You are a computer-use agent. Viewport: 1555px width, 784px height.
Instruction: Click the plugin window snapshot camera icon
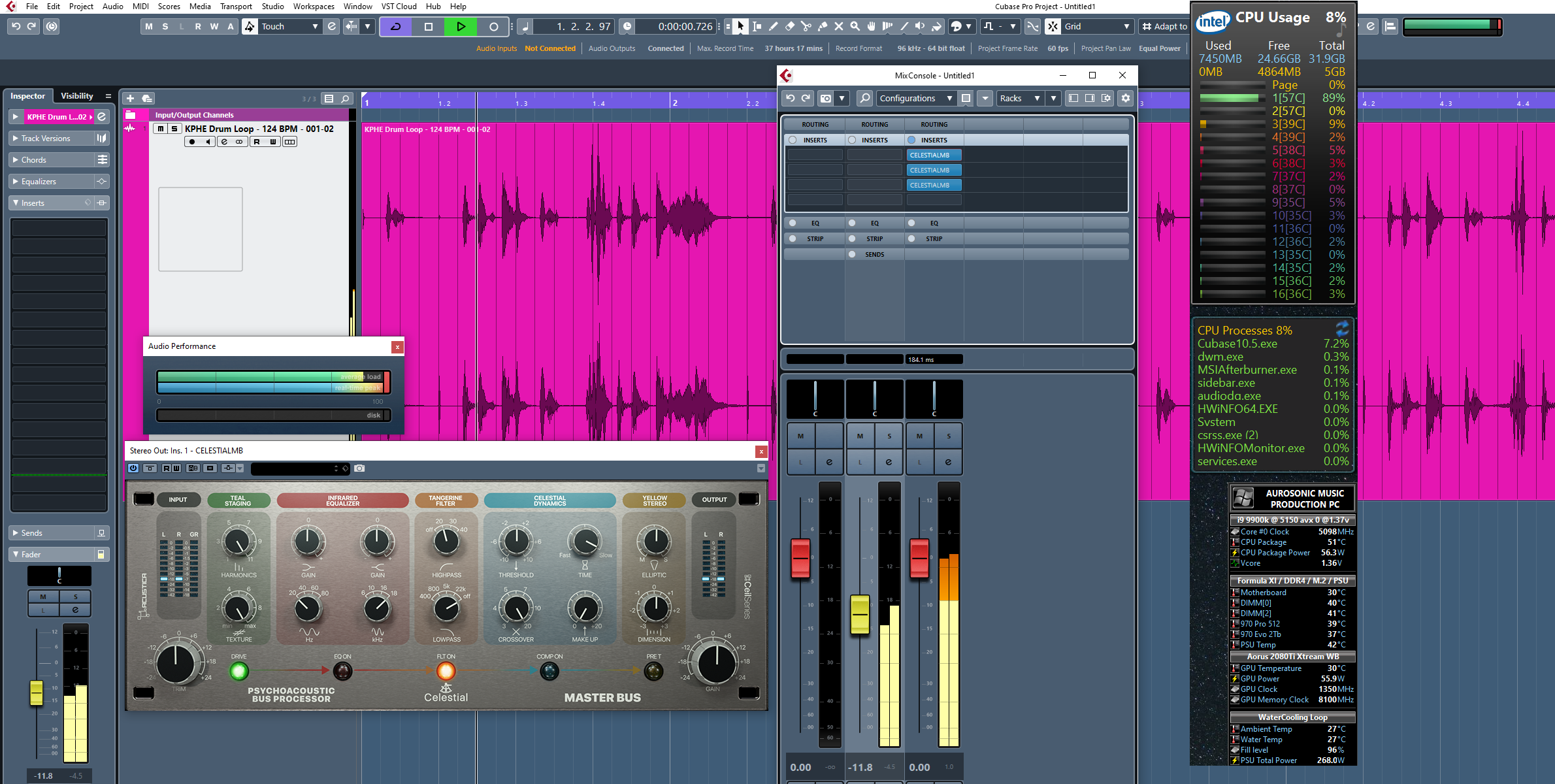pyautogui.click(x=359, y=468)
